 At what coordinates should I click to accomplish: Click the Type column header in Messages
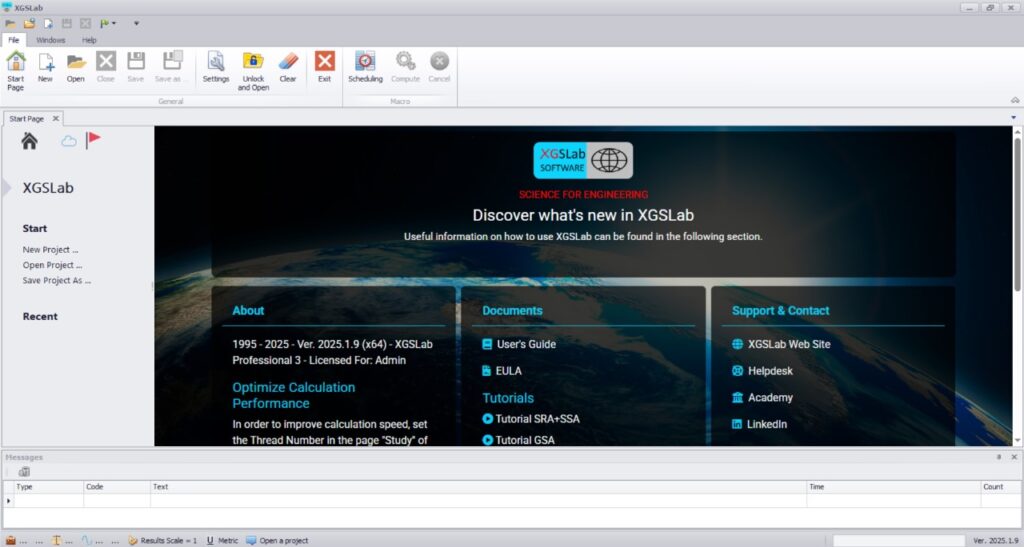(49, 487)
